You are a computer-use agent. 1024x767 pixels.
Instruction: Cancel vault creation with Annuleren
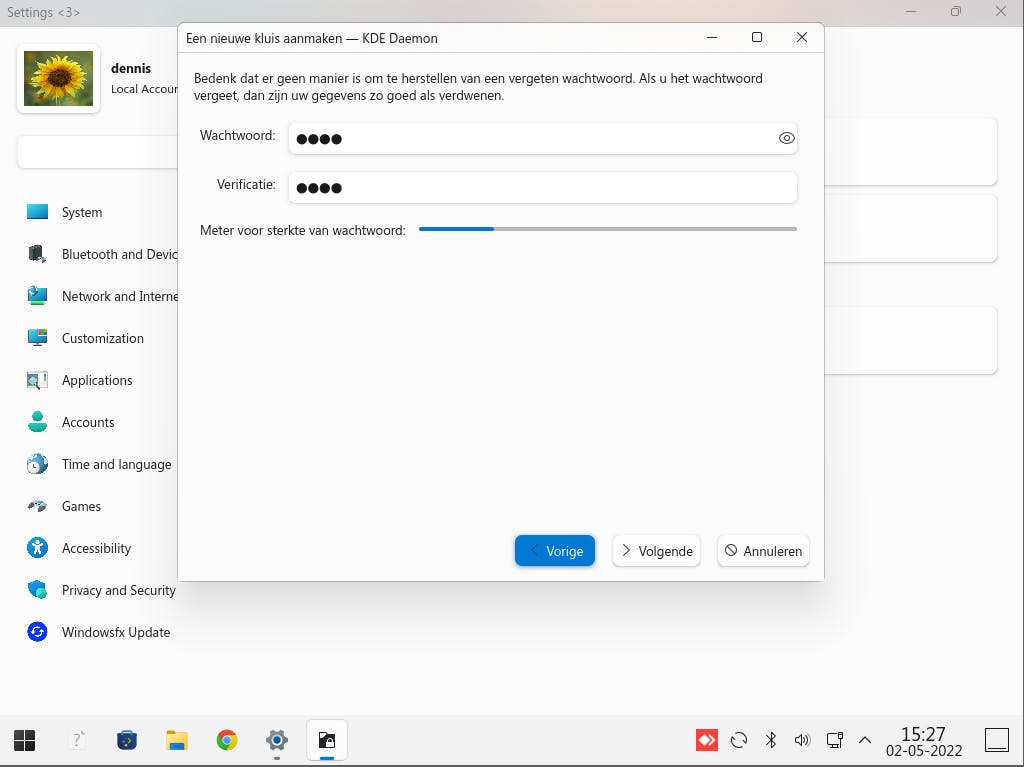(x=763, y=551)
